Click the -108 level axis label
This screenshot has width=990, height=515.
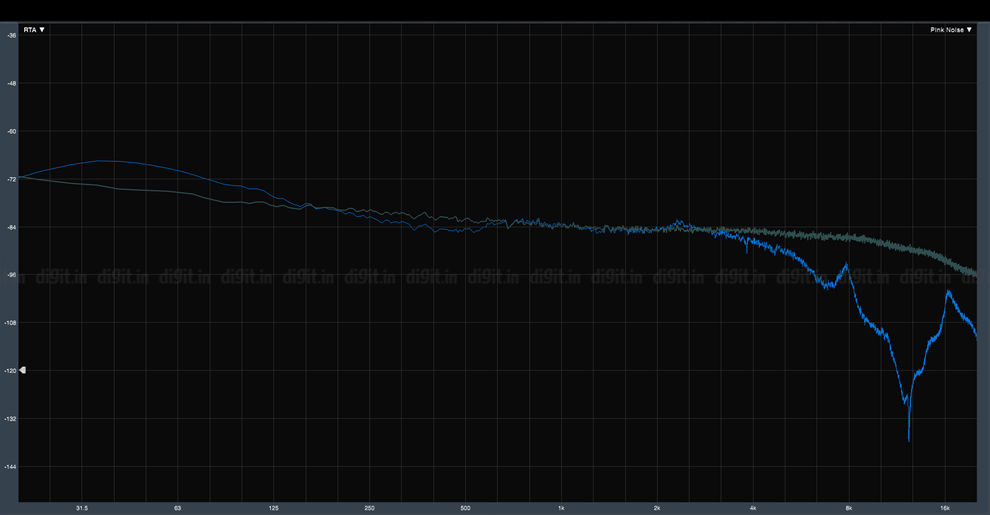(x=11, y=323)
